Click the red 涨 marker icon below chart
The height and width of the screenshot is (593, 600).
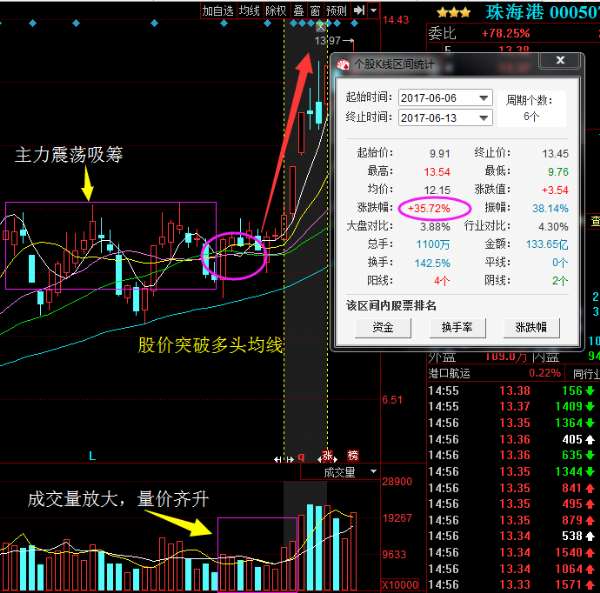pyautogui.click(x=326, y=457)
